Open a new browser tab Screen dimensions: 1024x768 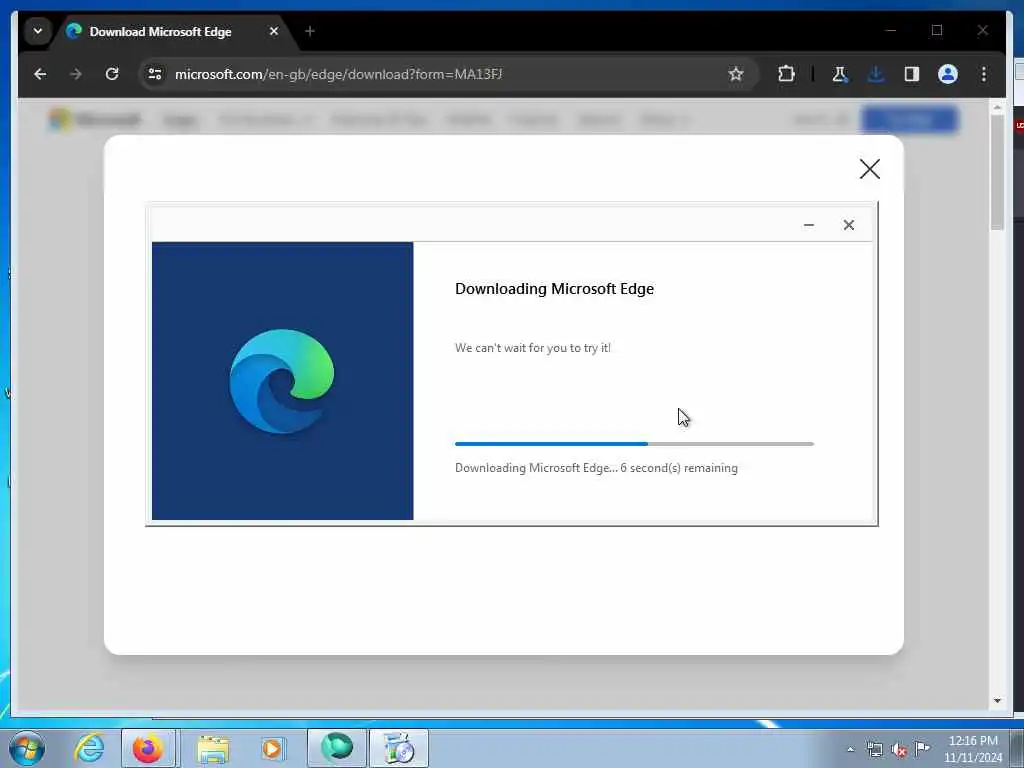[x=310, y=31]
